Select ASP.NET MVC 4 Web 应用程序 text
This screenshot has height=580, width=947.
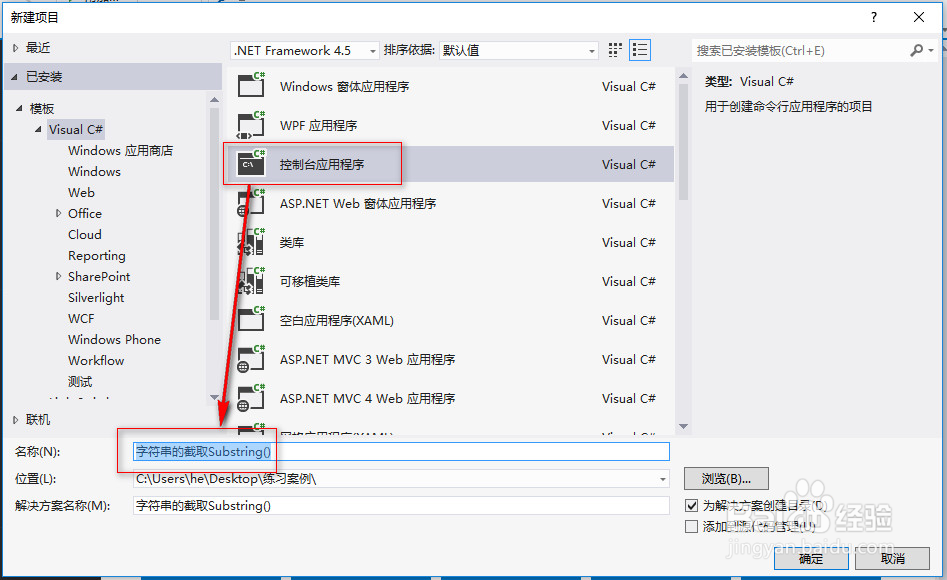[x=367, y=399]
